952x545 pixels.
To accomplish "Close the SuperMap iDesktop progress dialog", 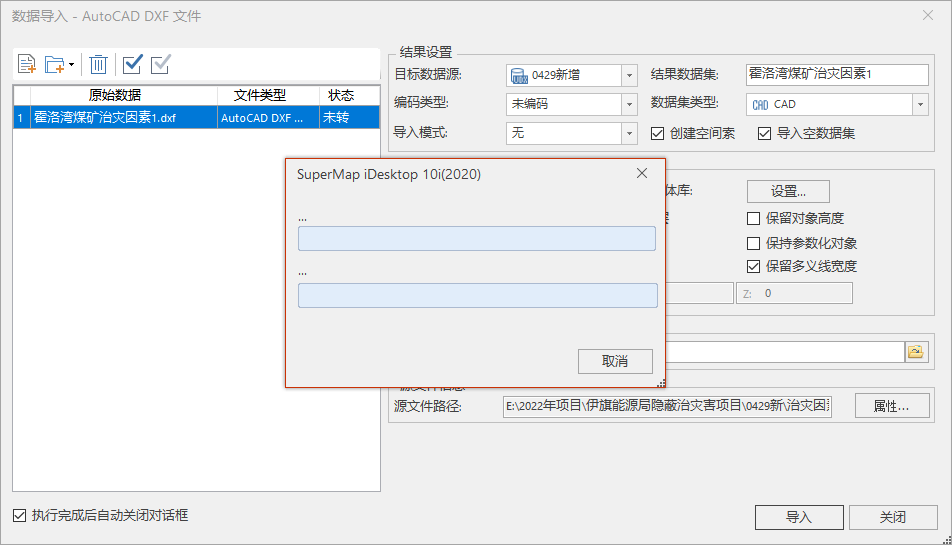I will coord(642,174).
